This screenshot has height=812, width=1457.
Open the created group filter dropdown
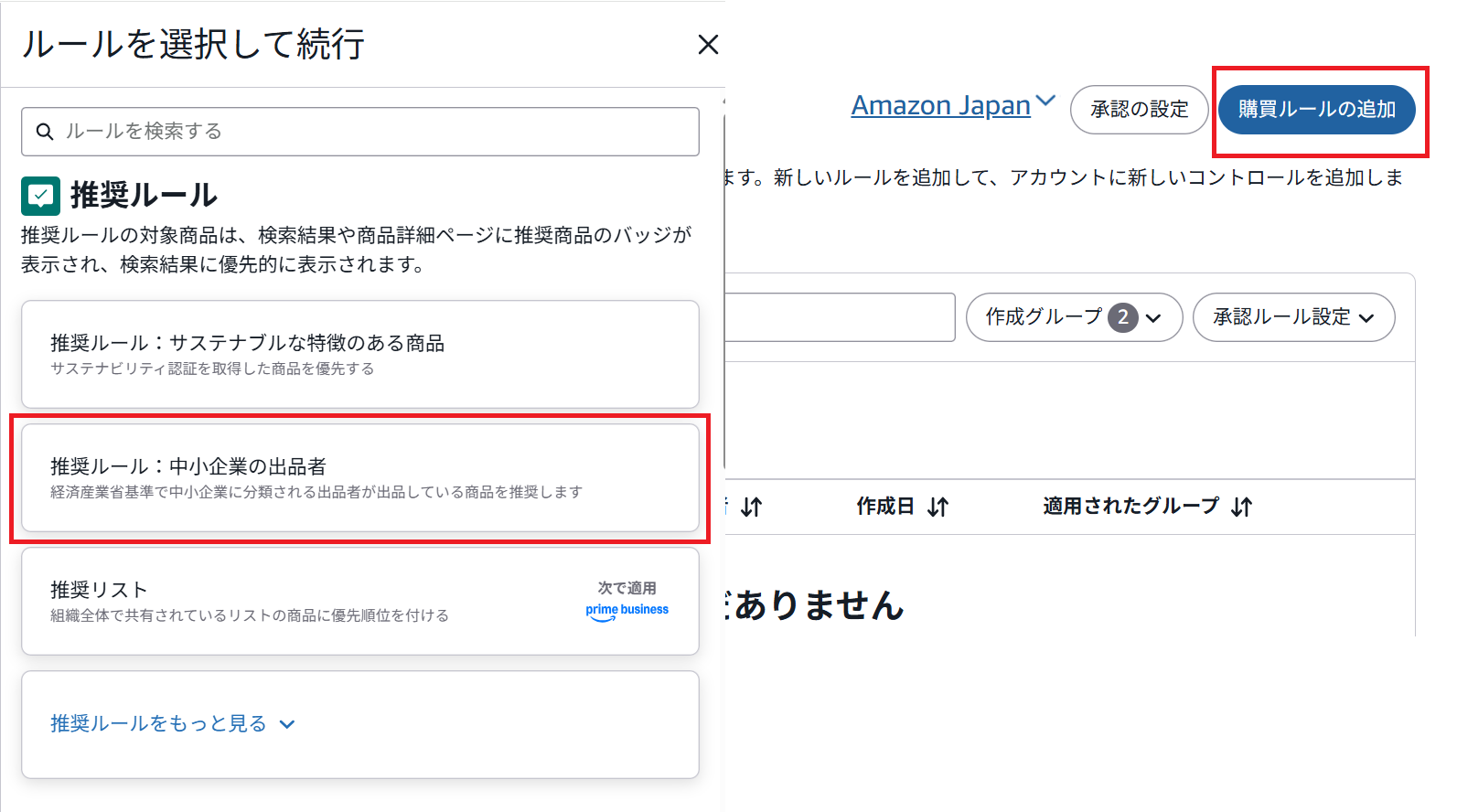1075,317
